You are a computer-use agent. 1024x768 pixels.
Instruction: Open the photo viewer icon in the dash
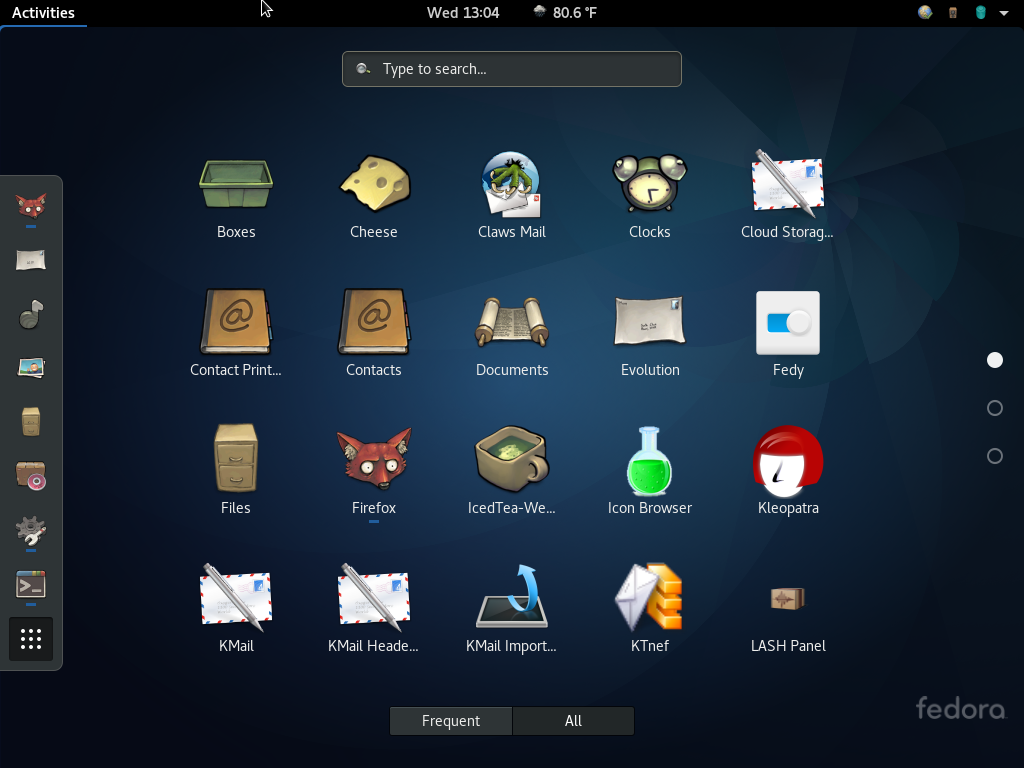click(x=31, y=368)
